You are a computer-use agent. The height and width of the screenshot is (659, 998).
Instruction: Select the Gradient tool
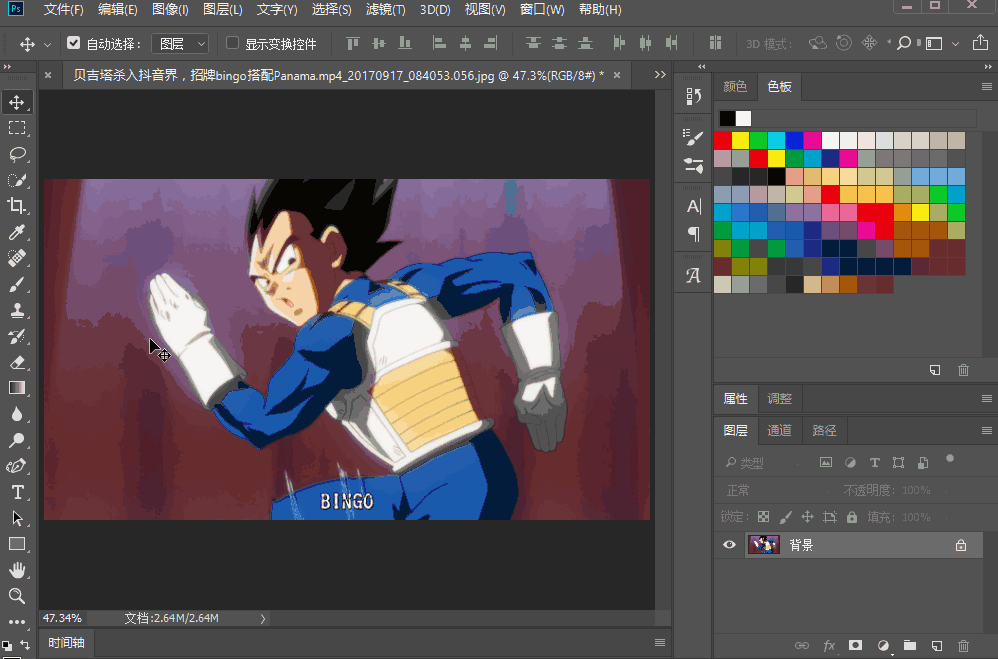click(17, 388)
